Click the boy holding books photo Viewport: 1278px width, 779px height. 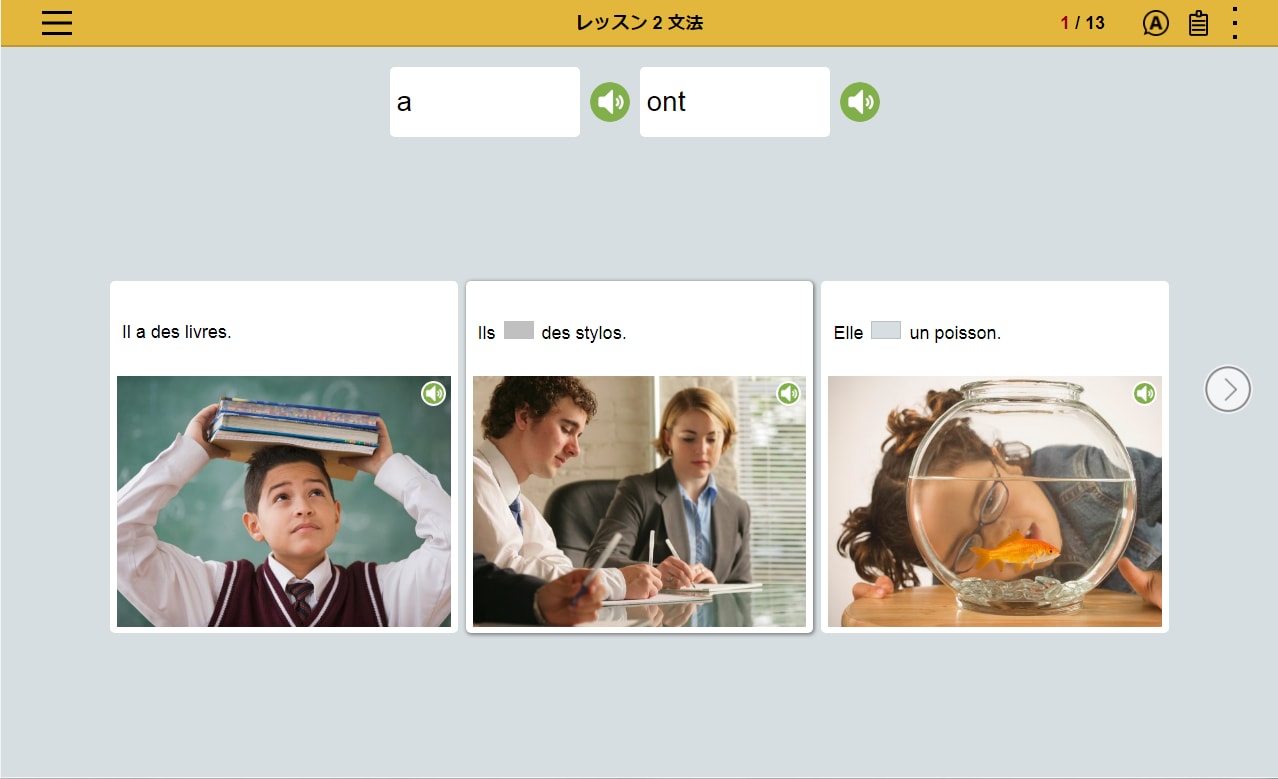tap(284, 501)
